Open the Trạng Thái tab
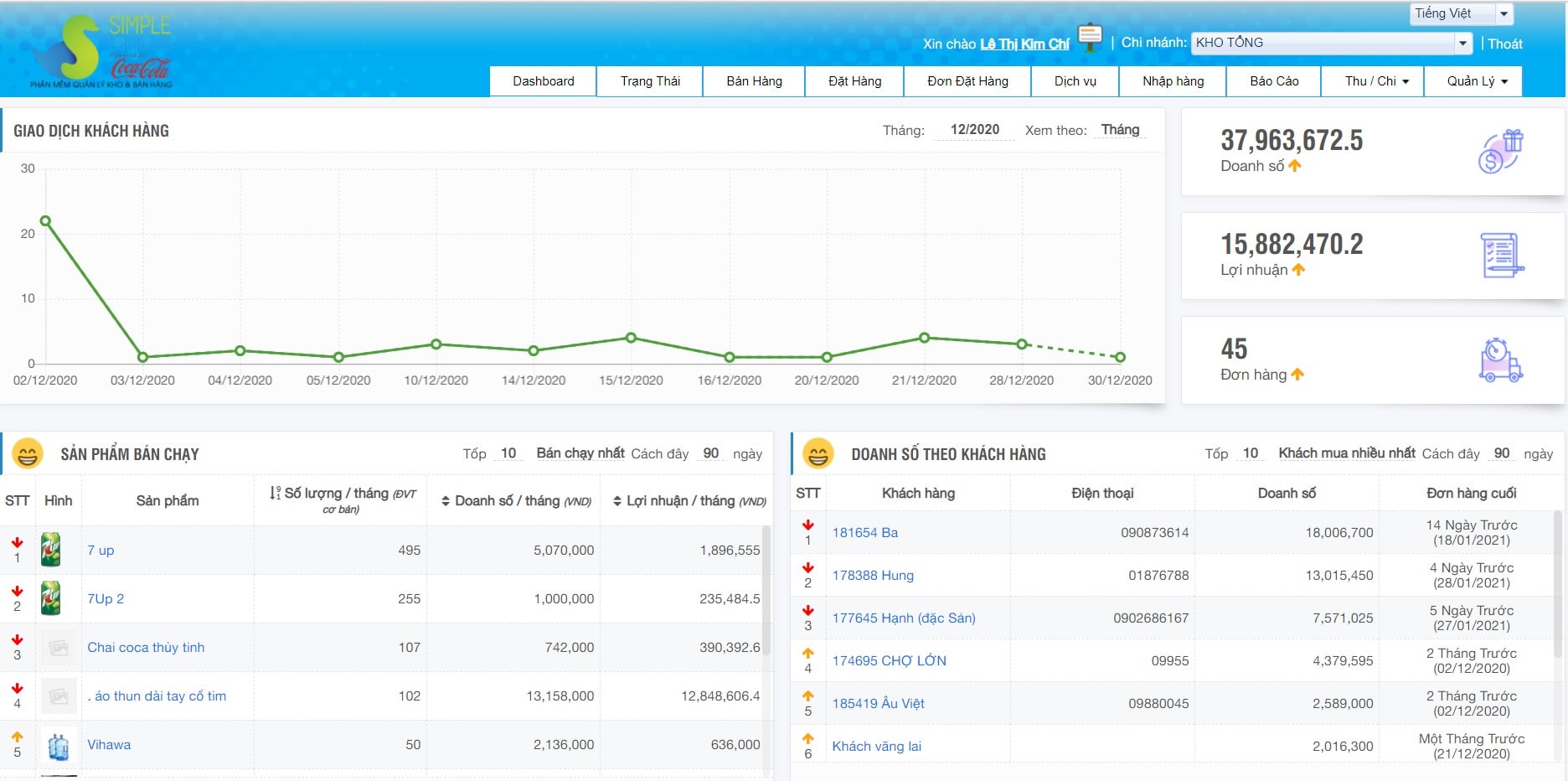Screen dimensions: 1568x781 (650, 81)
